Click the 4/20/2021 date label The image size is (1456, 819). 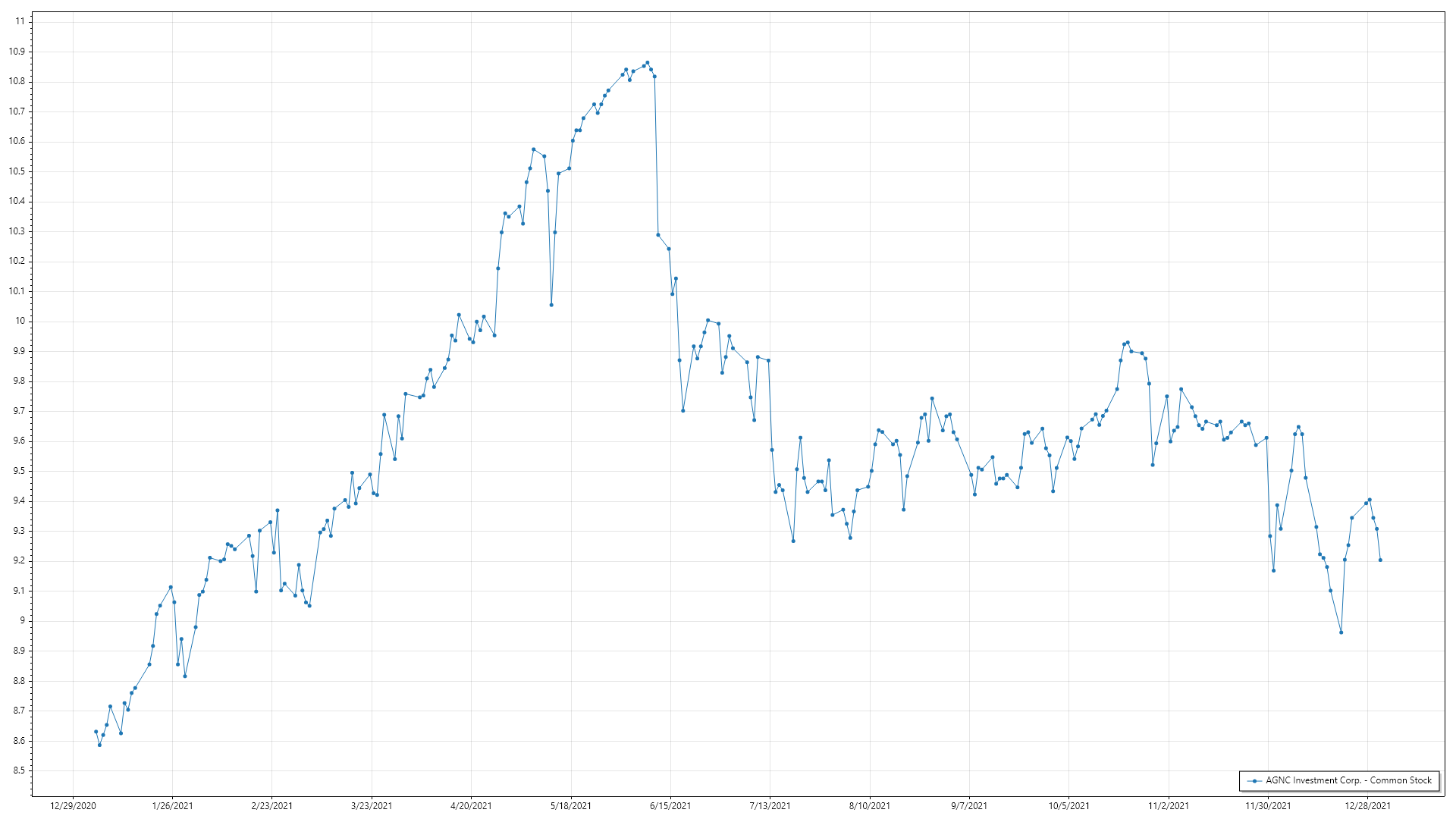pyautogui.click(x=471, y=805)
